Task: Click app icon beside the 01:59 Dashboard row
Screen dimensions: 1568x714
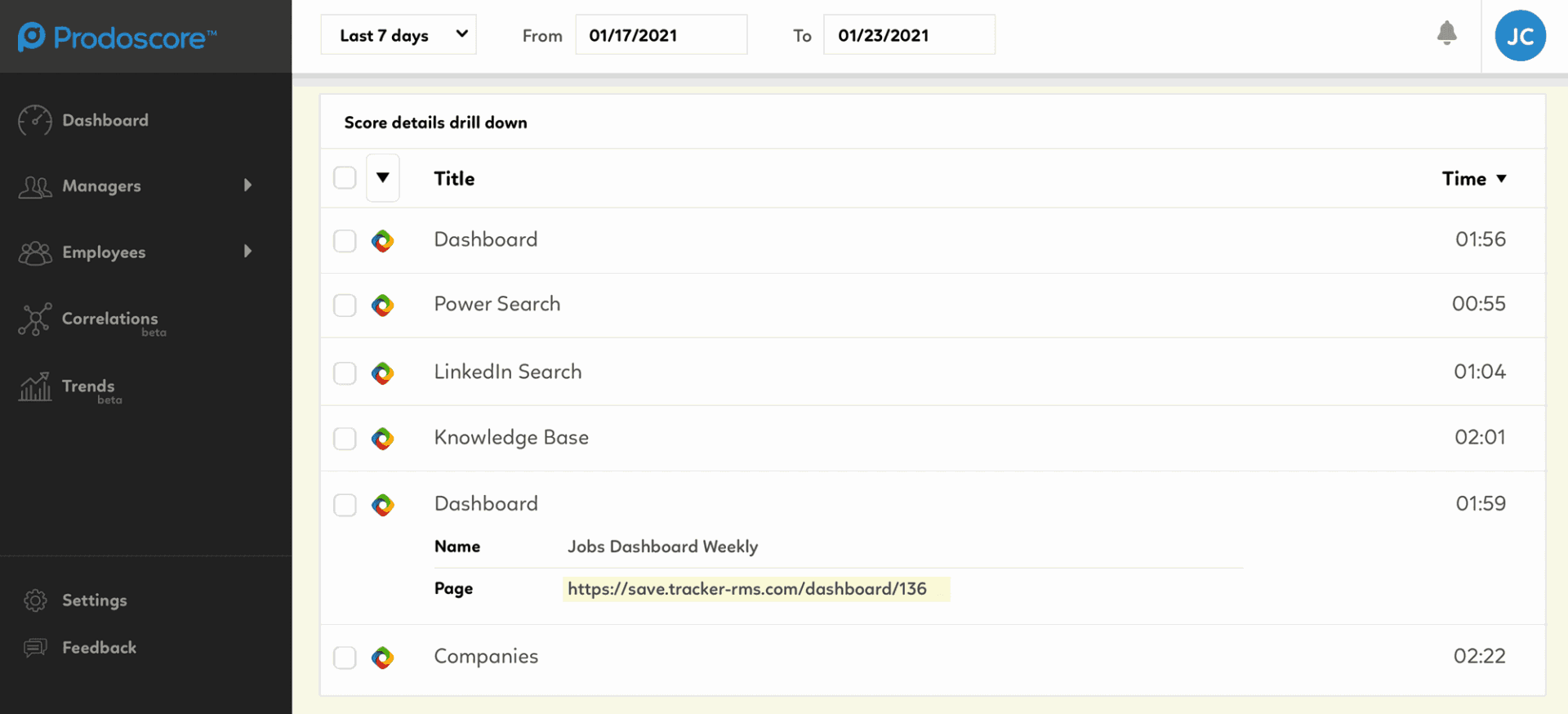Action: pos(383,505)
